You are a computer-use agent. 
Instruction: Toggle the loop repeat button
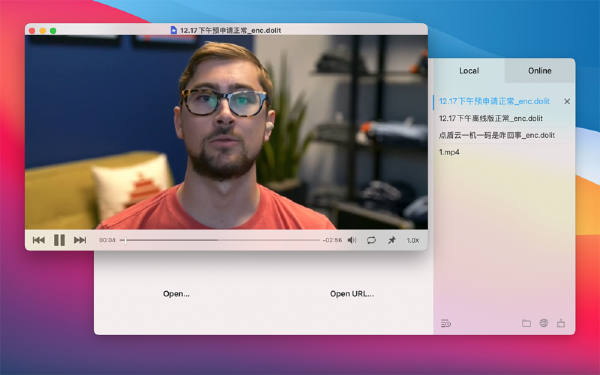coord(371,240)
